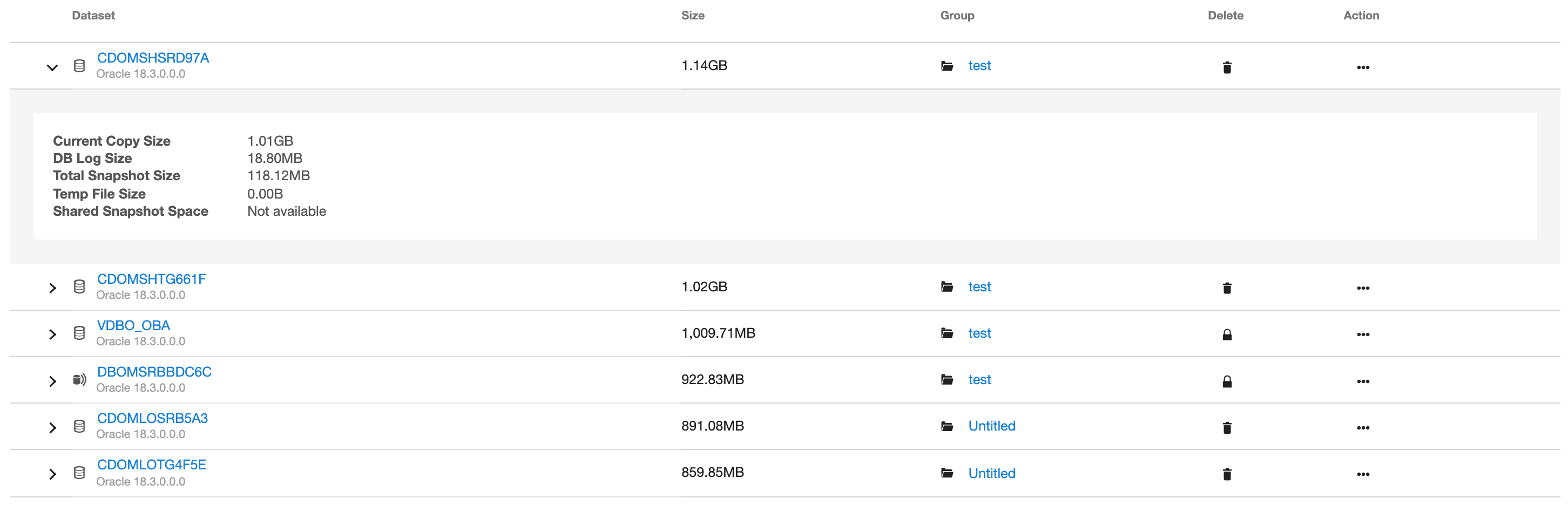Click the trash icon for CDOMLOTG4F5E
Image resolution: width=1568 pixels, height=505 pixels.
pyautogui.click(x=1227, y=474)
